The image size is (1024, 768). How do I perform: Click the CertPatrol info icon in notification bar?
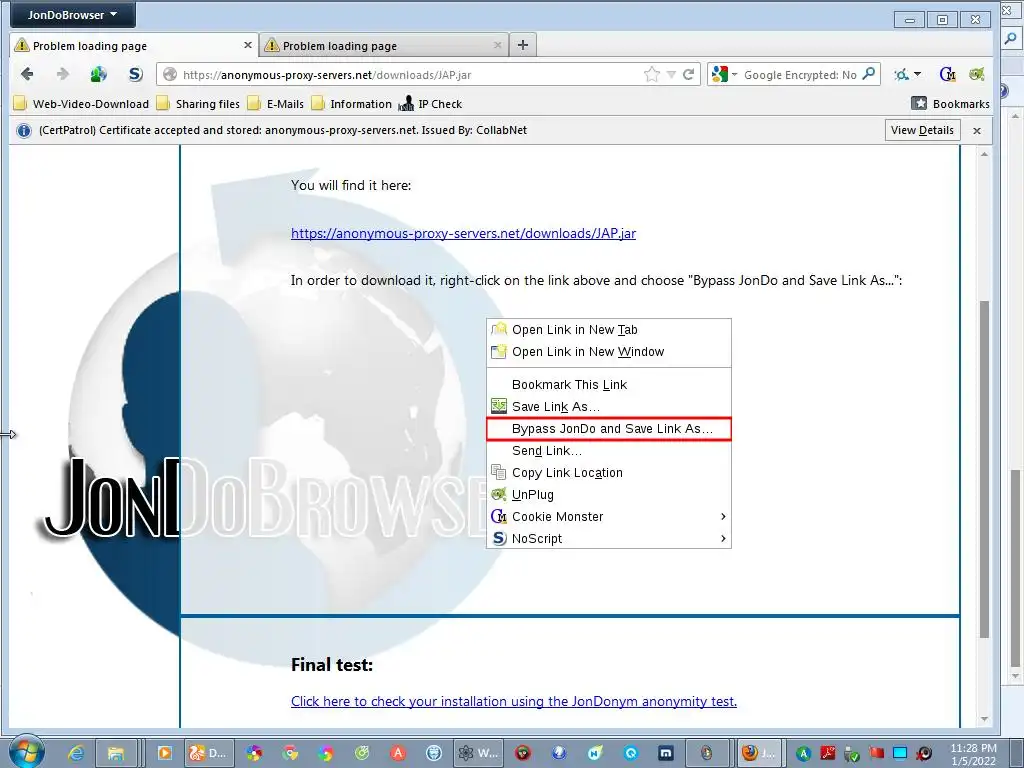tap(24, 131)
